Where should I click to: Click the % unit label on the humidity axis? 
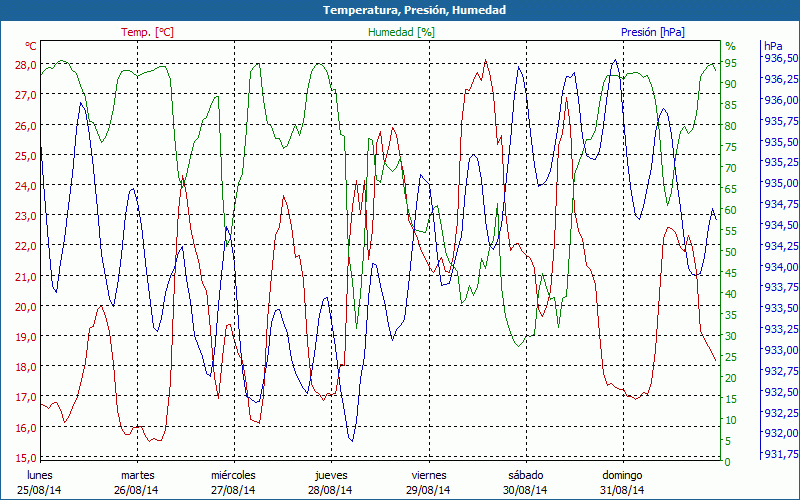tap(731, 46)
